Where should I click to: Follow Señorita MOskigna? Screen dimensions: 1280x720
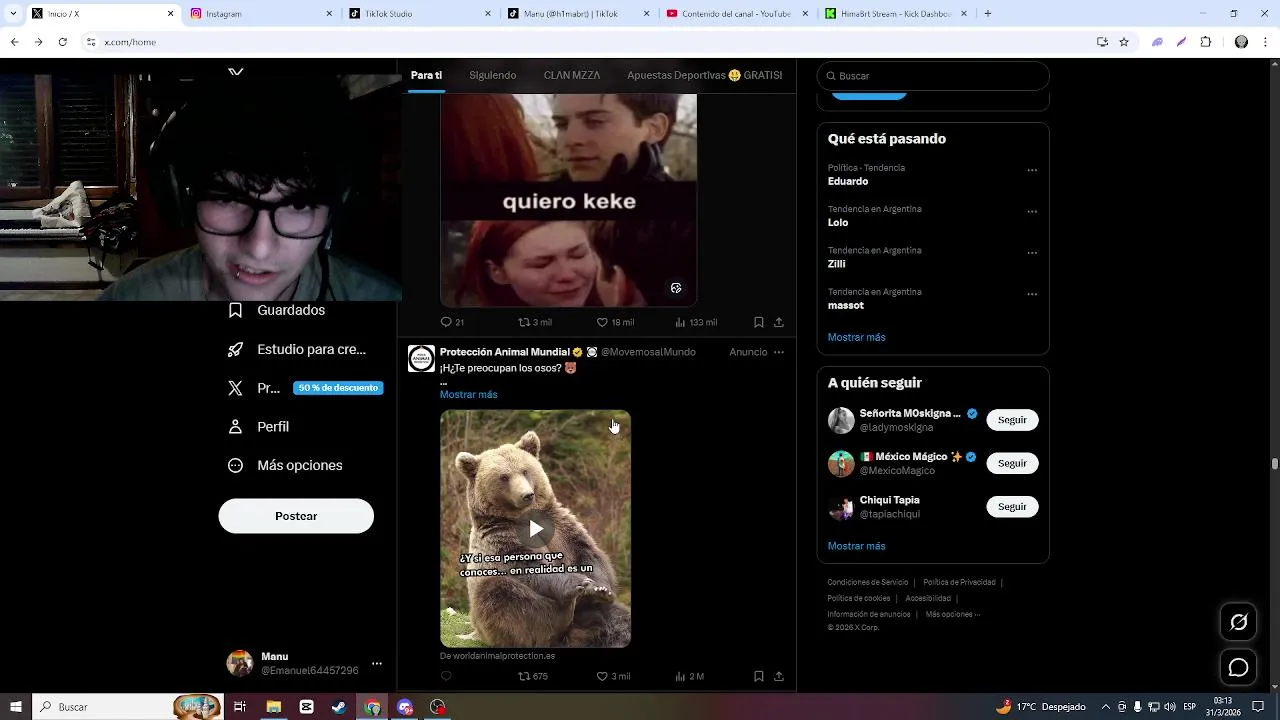pos(1012,420)
